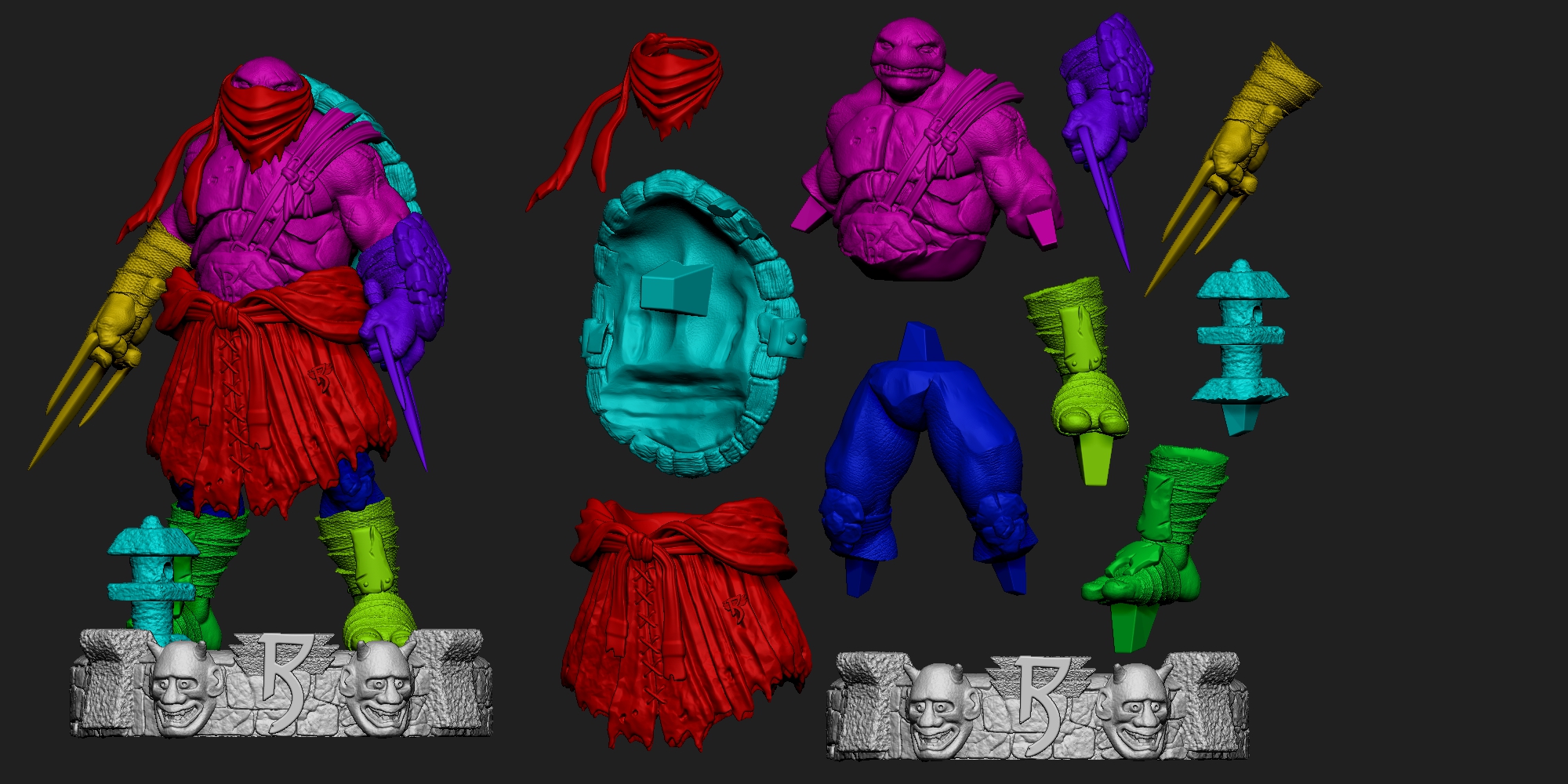Select the cyan square peg inside the shell
Image resolution: width=1568 pixels, height=784 pixels.
click(x=677, y=289)
